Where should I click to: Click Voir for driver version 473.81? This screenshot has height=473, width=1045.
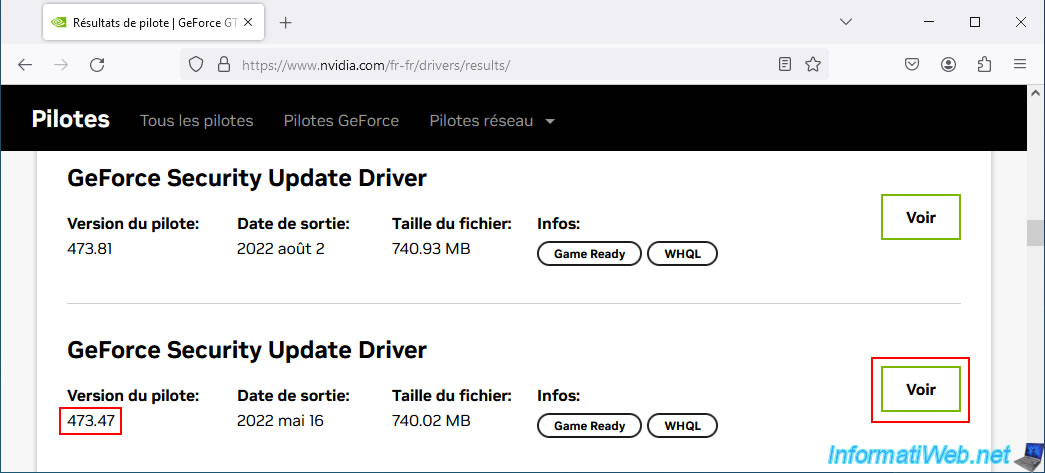pos(920,217)
